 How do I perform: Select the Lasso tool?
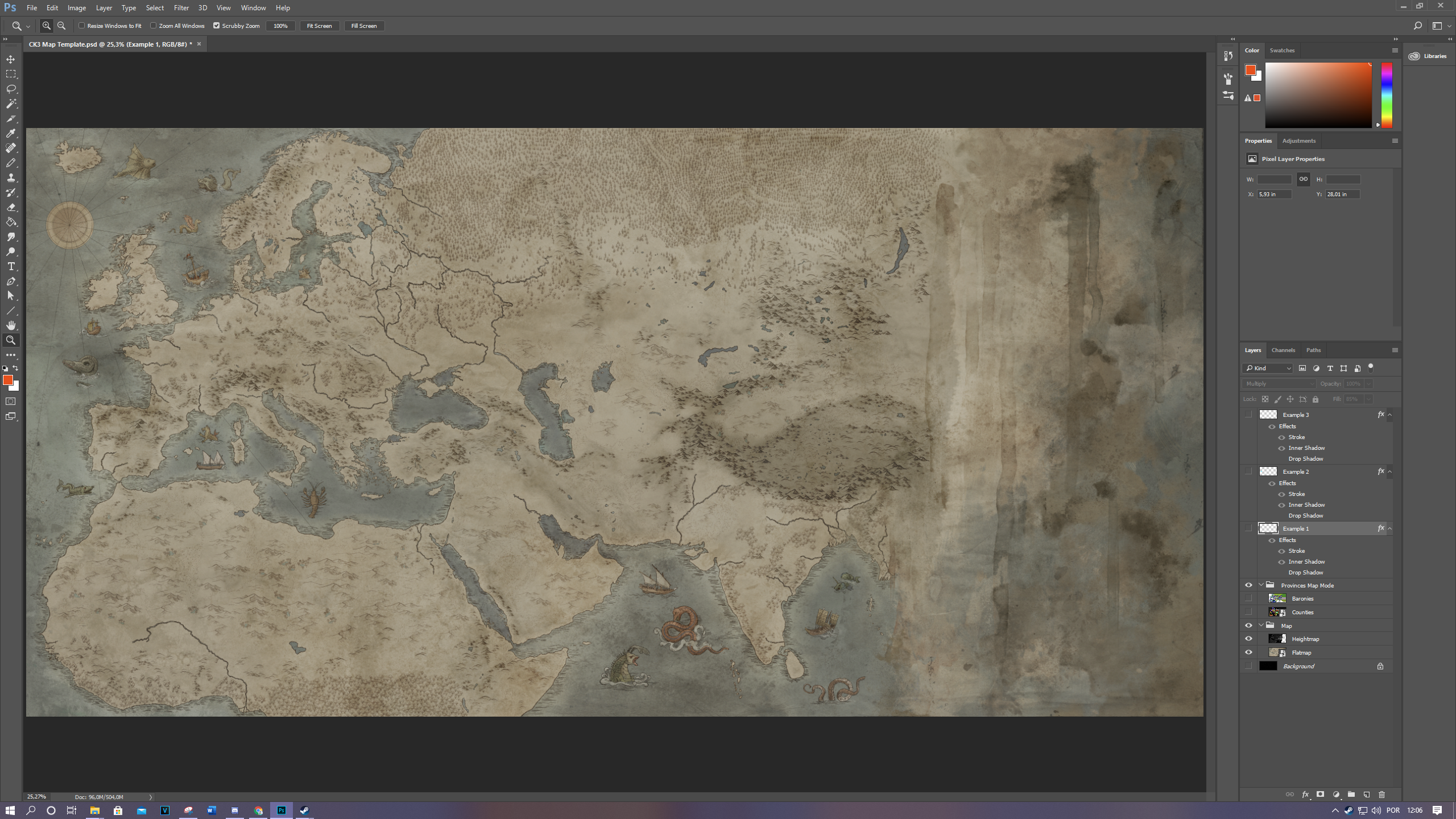(x=11, y=89)
